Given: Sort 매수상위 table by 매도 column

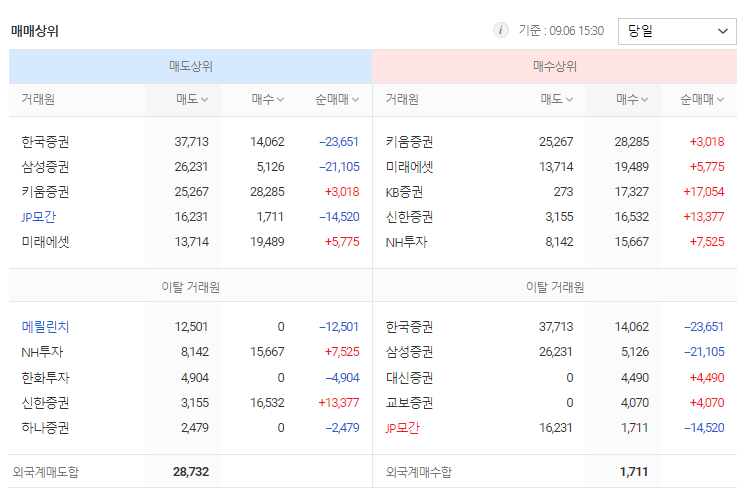Looking at the screenshot, I should click(556, 99).
